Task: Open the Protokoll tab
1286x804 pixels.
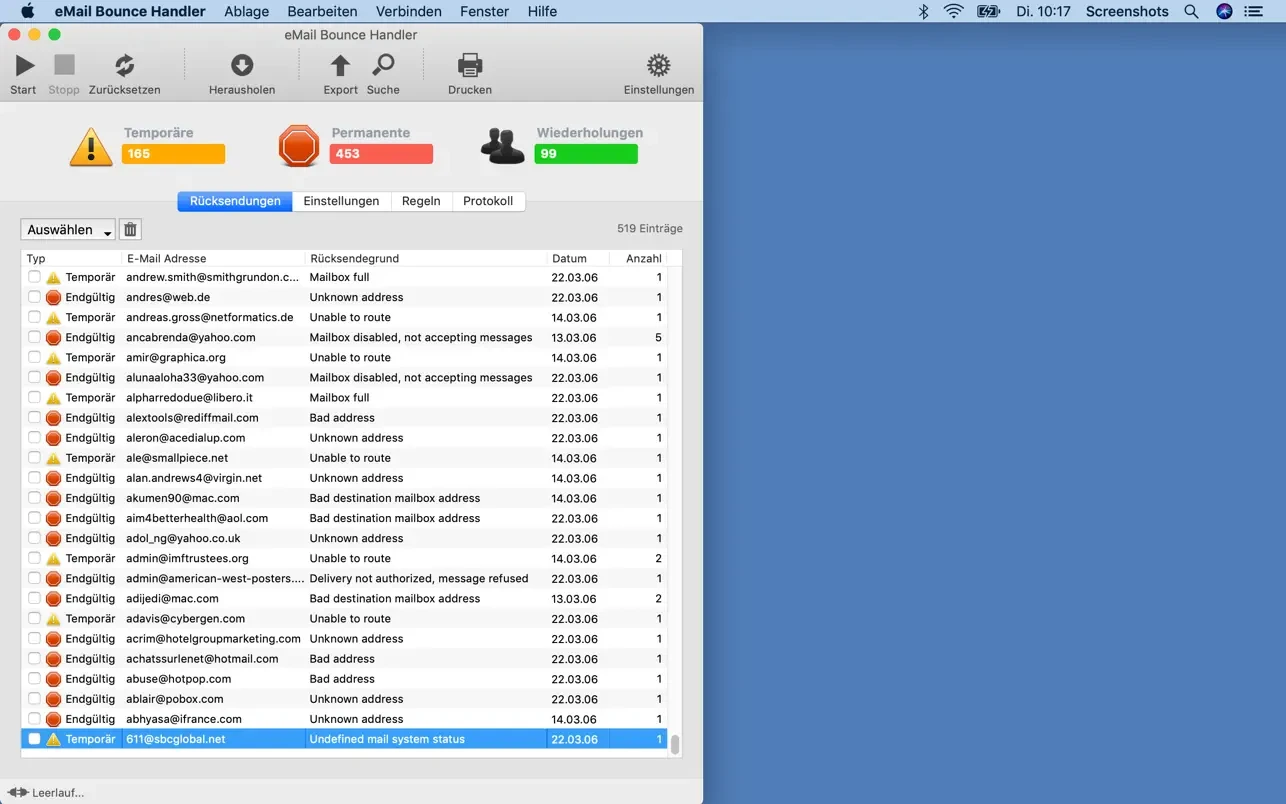Action: (x=488, y=201)
